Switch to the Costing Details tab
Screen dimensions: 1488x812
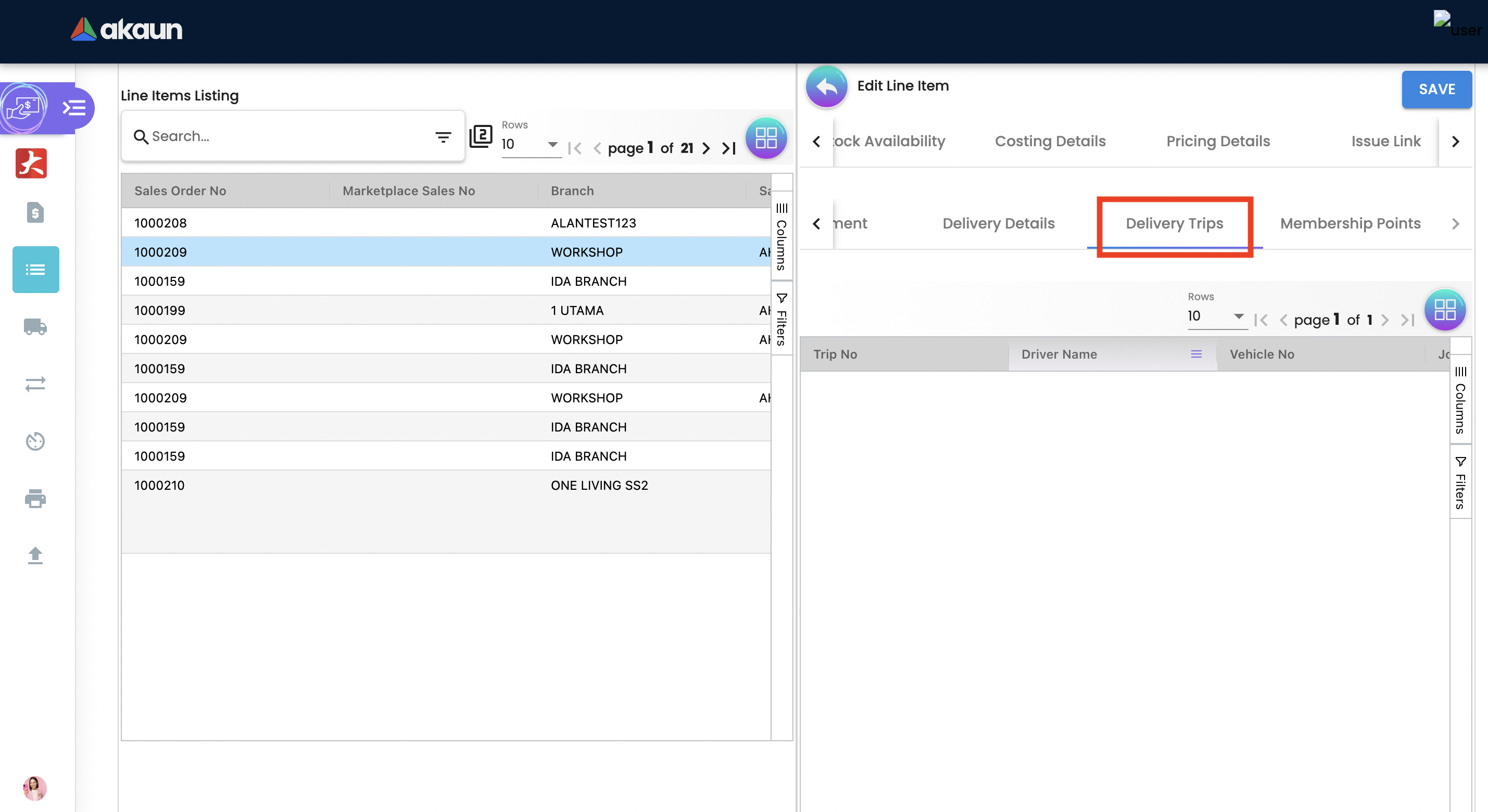[1050, 141]
